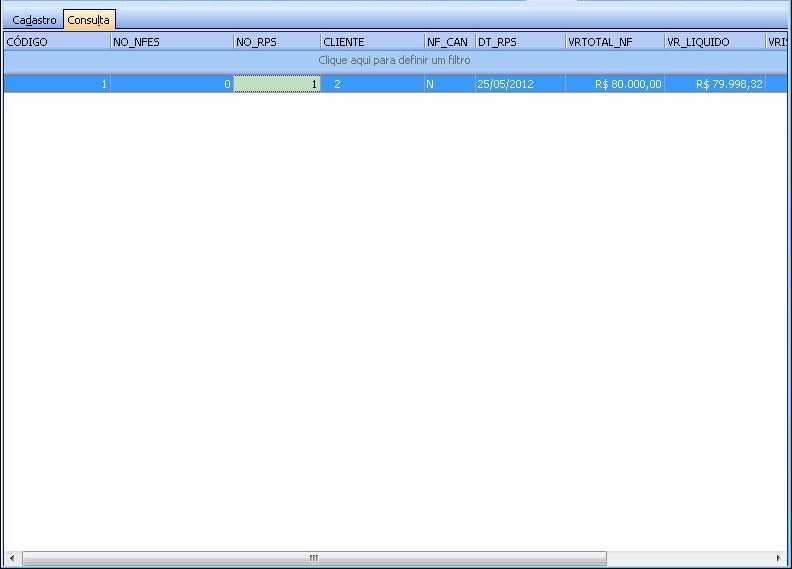
Task: Click the date cell 25/05/2012
Action: [x=519, y=85]
